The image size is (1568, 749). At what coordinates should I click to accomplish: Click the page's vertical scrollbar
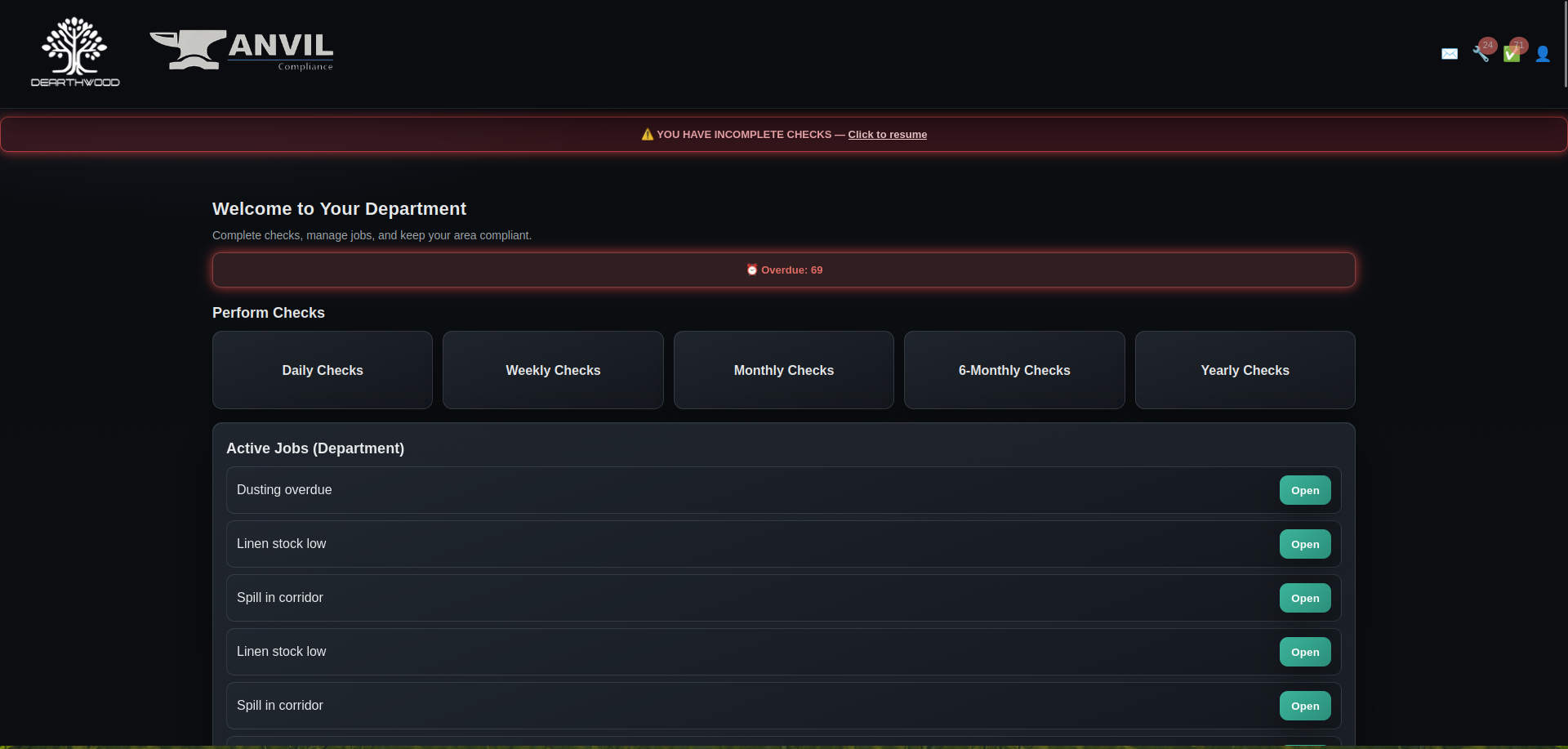coord(1565,44)
